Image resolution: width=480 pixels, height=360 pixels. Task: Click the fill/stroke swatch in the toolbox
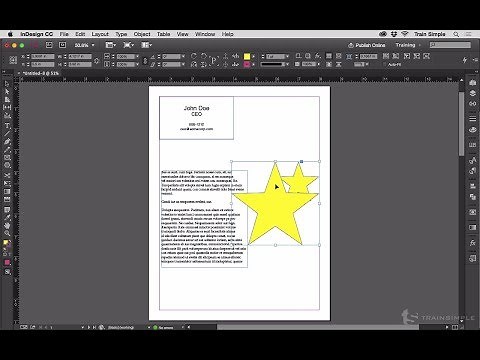(x=6, y=243)
